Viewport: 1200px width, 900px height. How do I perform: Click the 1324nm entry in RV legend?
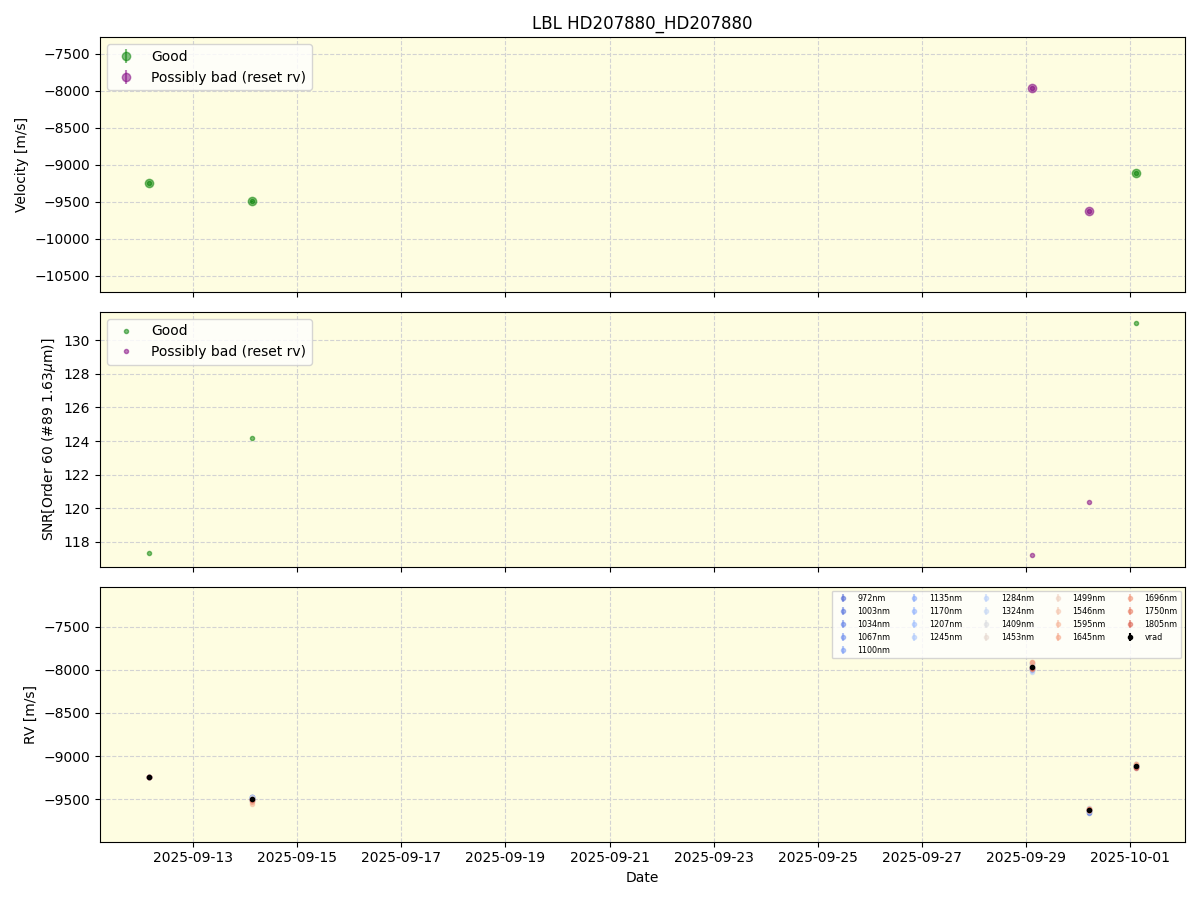(x=1017, y=611)
